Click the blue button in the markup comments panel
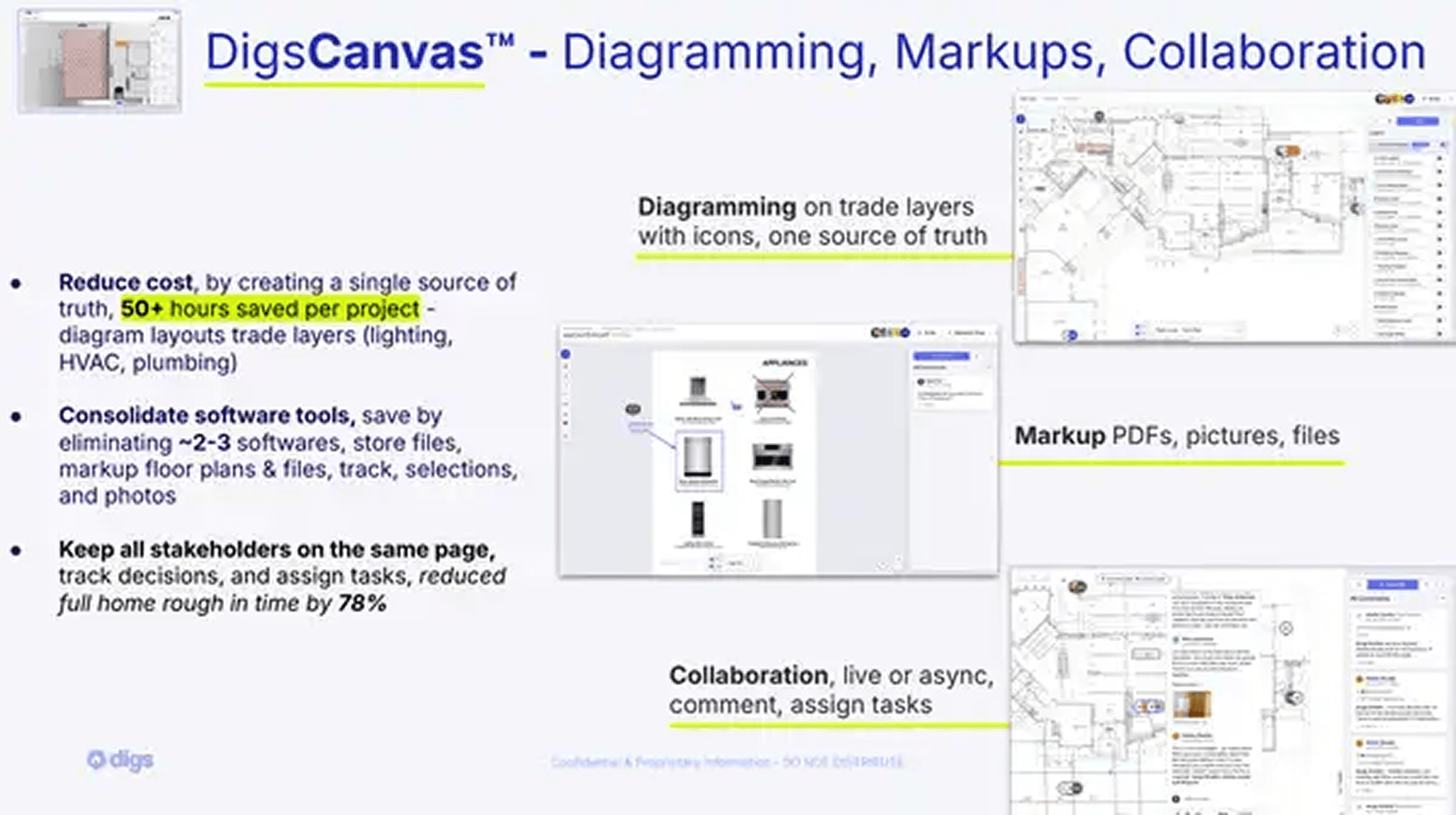 point(941,356)
